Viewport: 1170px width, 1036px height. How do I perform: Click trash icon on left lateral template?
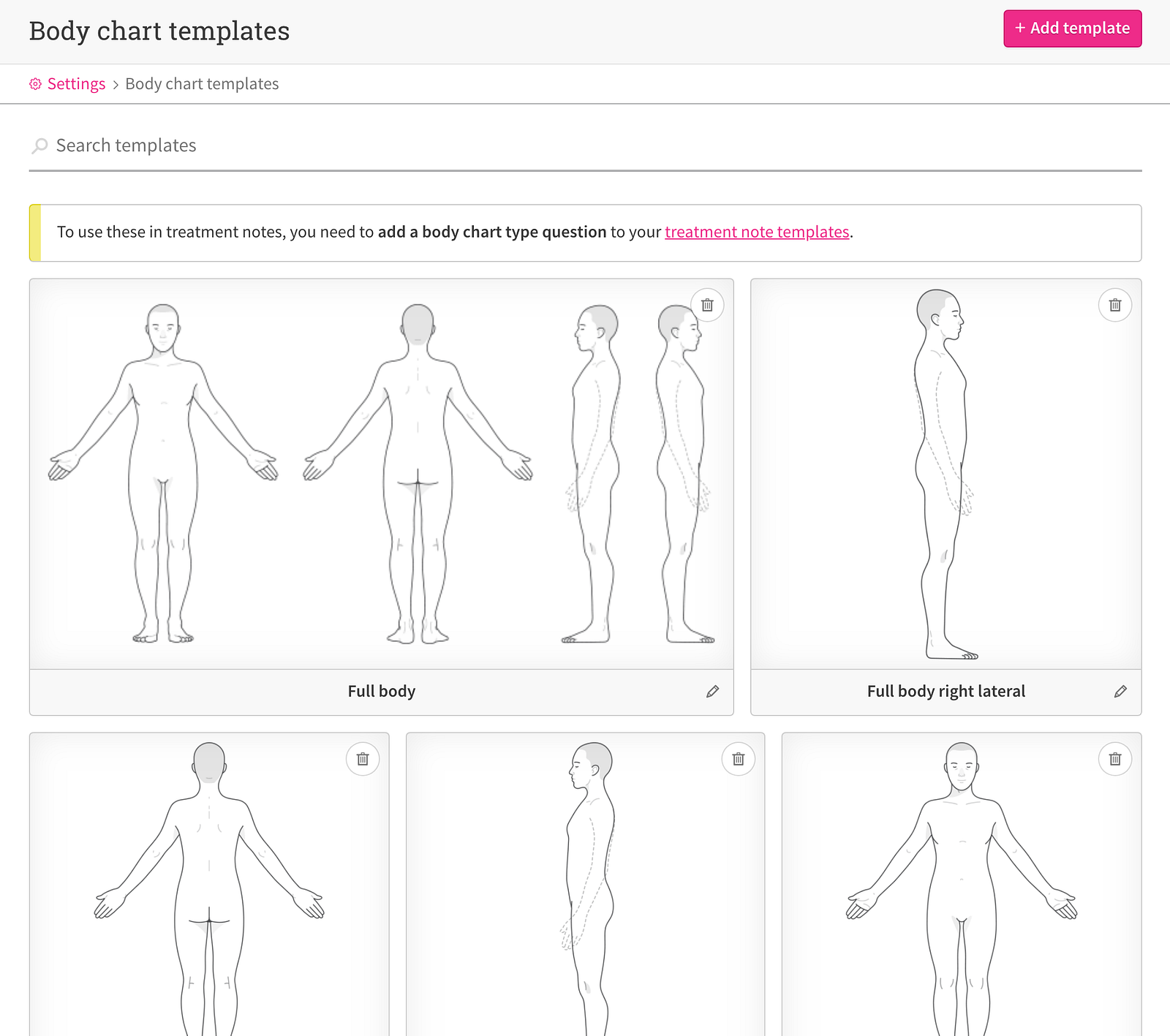(x=739, y=759)
